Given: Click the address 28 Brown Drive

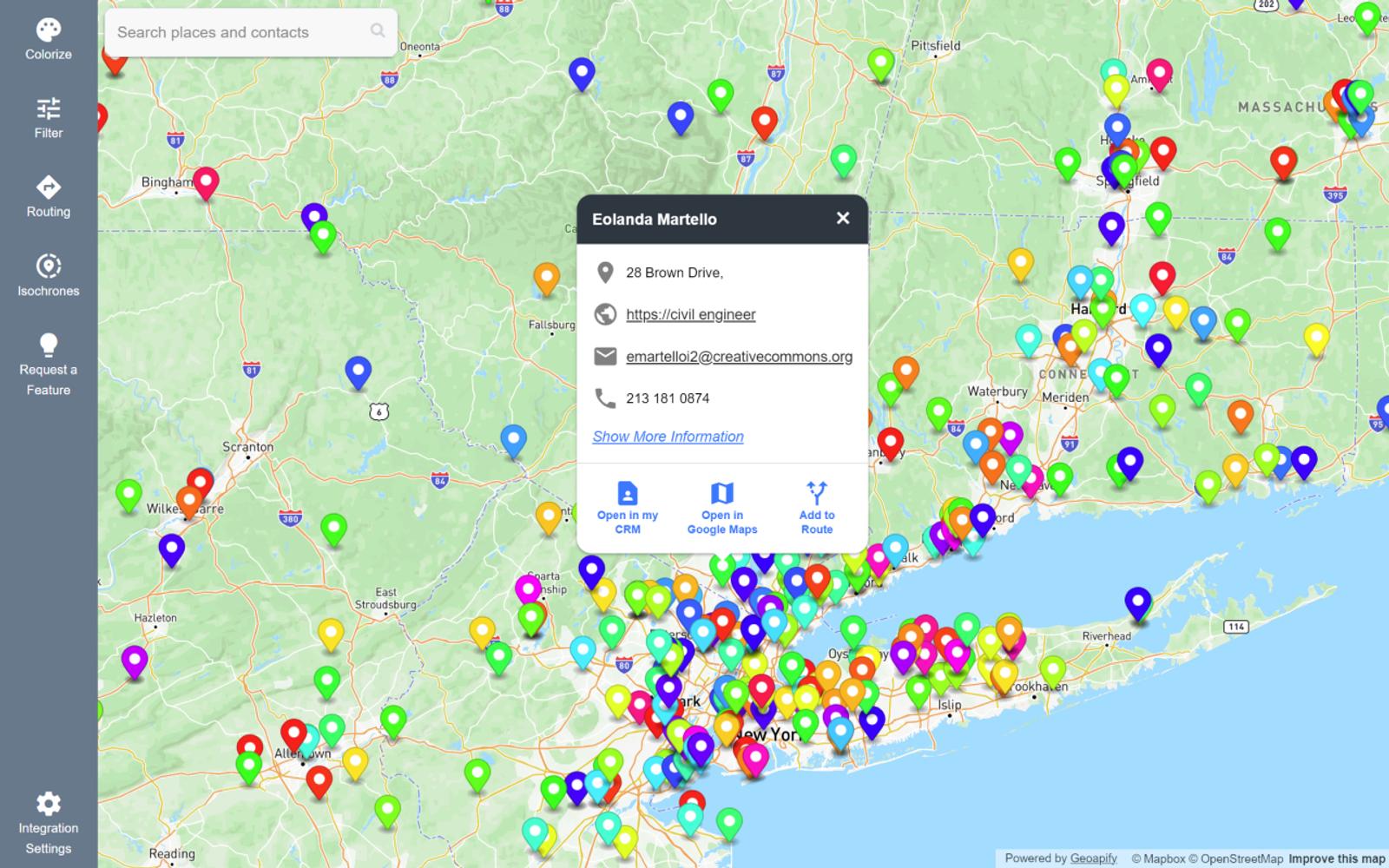Looking at the screenshot, I should pos(675,273).
